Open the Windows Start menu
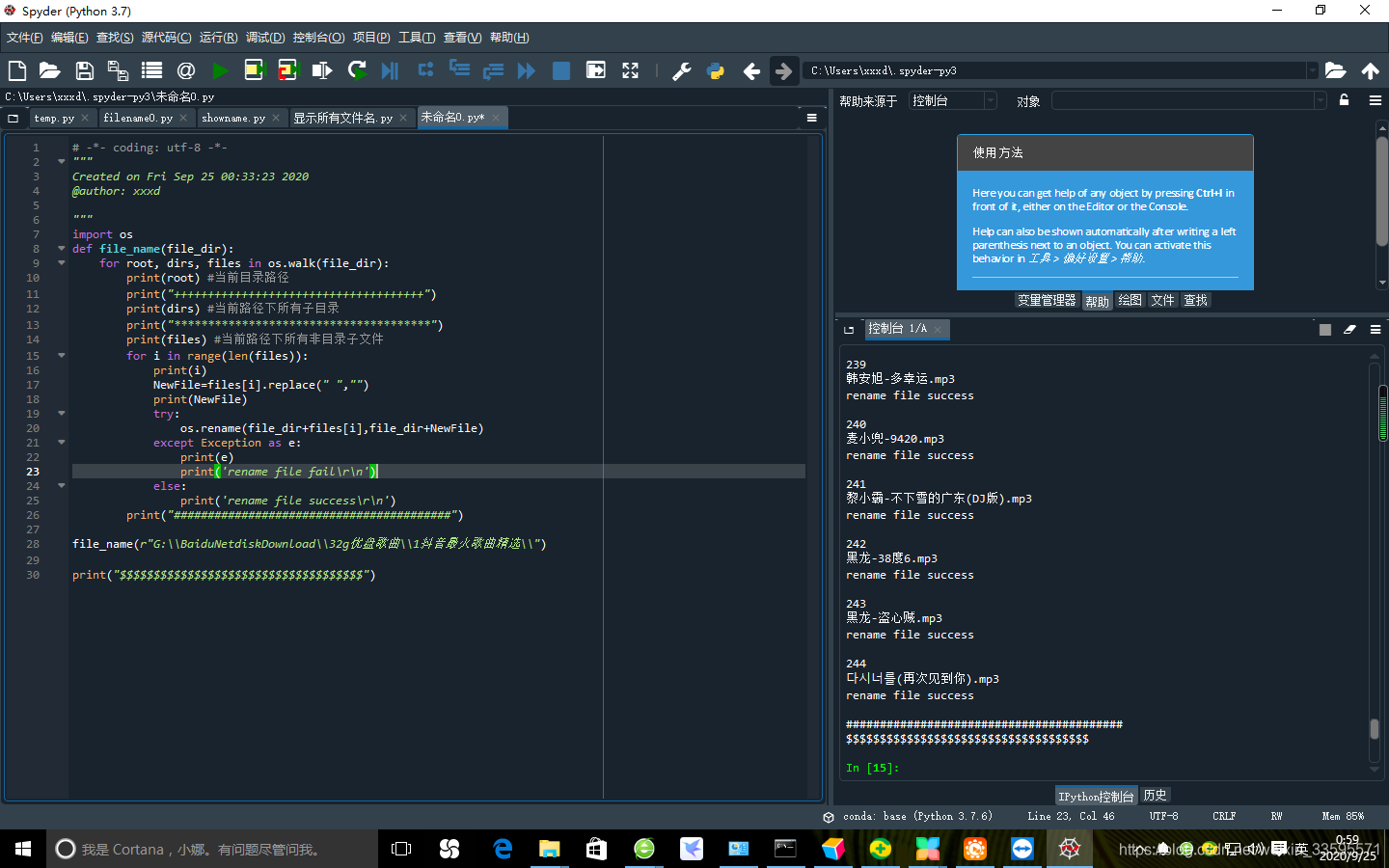Screen dimensions: 1389x868 (23, 849)
